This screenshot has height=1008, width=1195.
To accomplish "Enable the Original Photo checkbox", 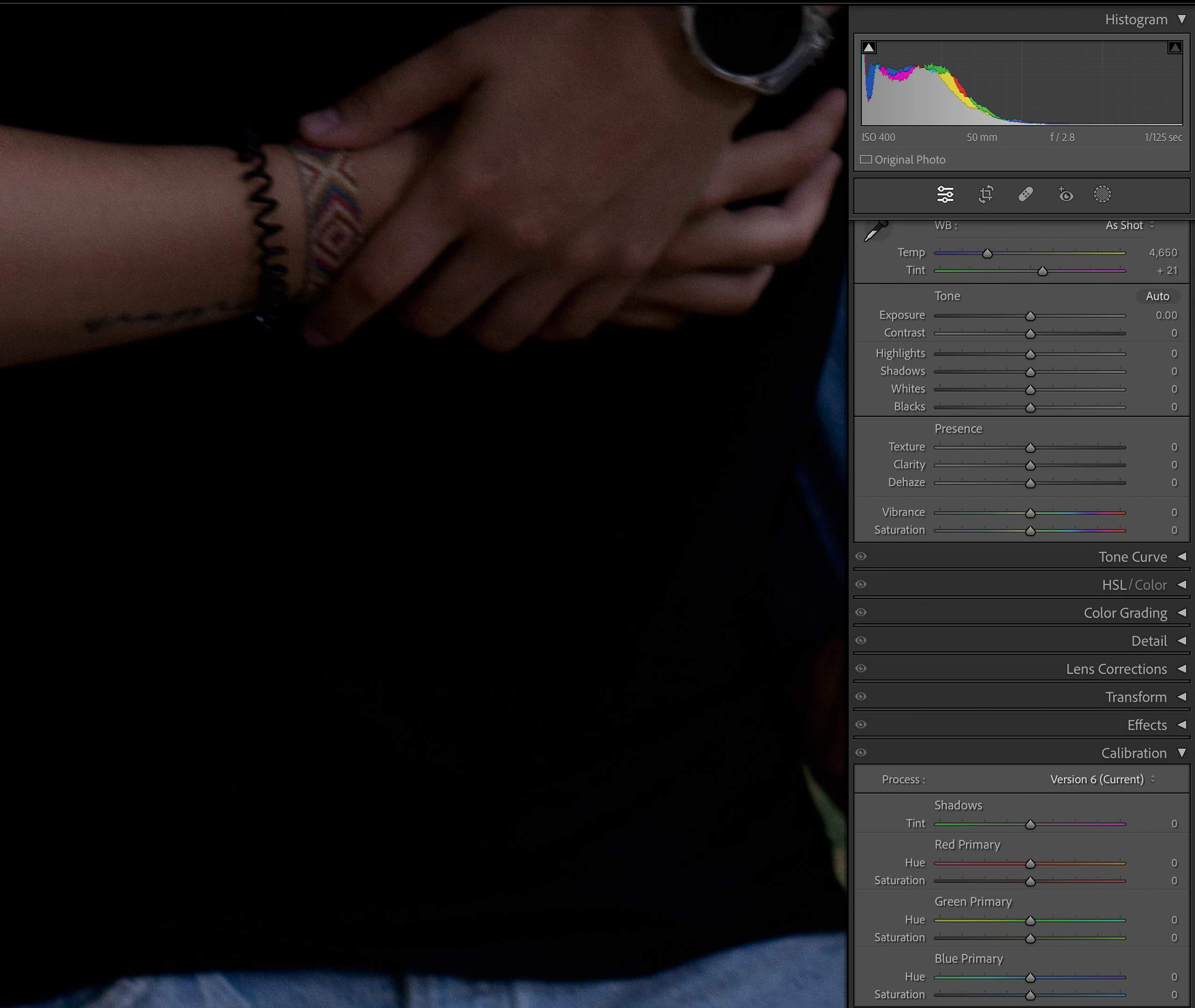I will pos(866,160).
